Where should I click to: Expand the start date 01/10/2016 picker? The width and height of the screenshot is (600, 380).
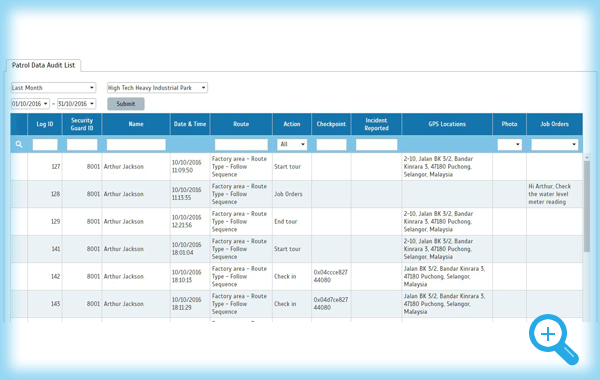point(30,104)
